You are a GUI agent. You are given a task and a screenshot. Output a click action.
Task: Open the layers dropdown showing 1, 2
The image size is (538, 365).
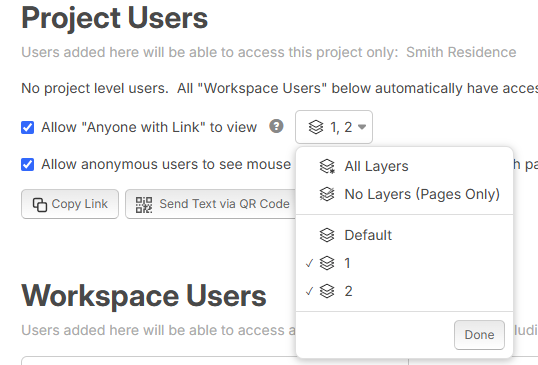point(334,127)
